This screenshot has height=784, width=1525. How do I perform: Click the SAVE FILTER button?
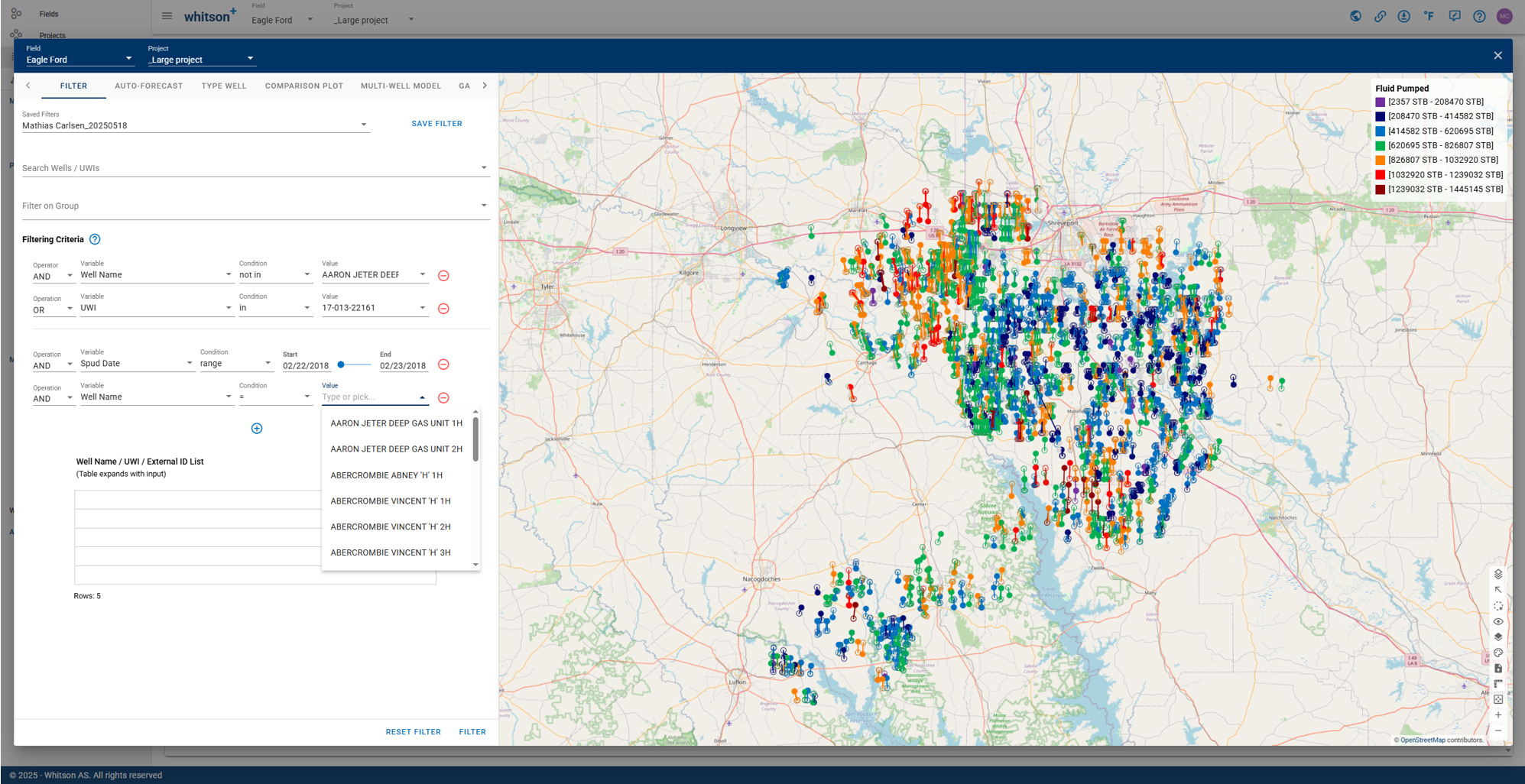click(436, 124)
